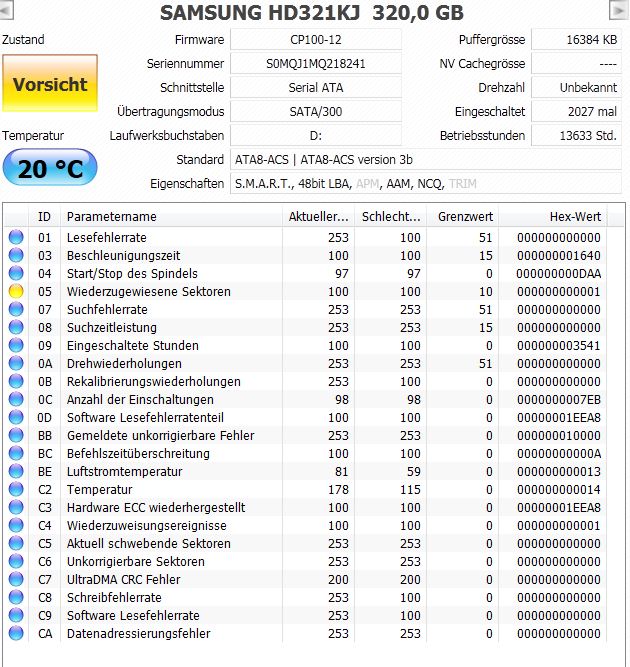The height and width of the screenshot is (667, 630).
Task: Click blue status icon for Suchzeitleistung
Action: point(16,327)
